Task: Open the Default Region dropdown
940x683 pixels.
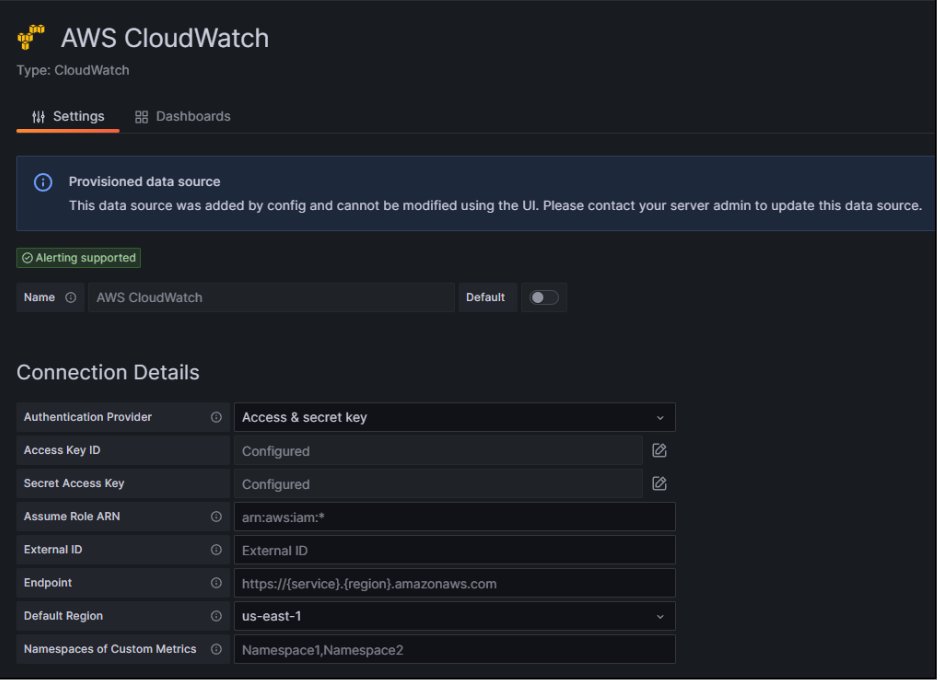Action: 455,617
